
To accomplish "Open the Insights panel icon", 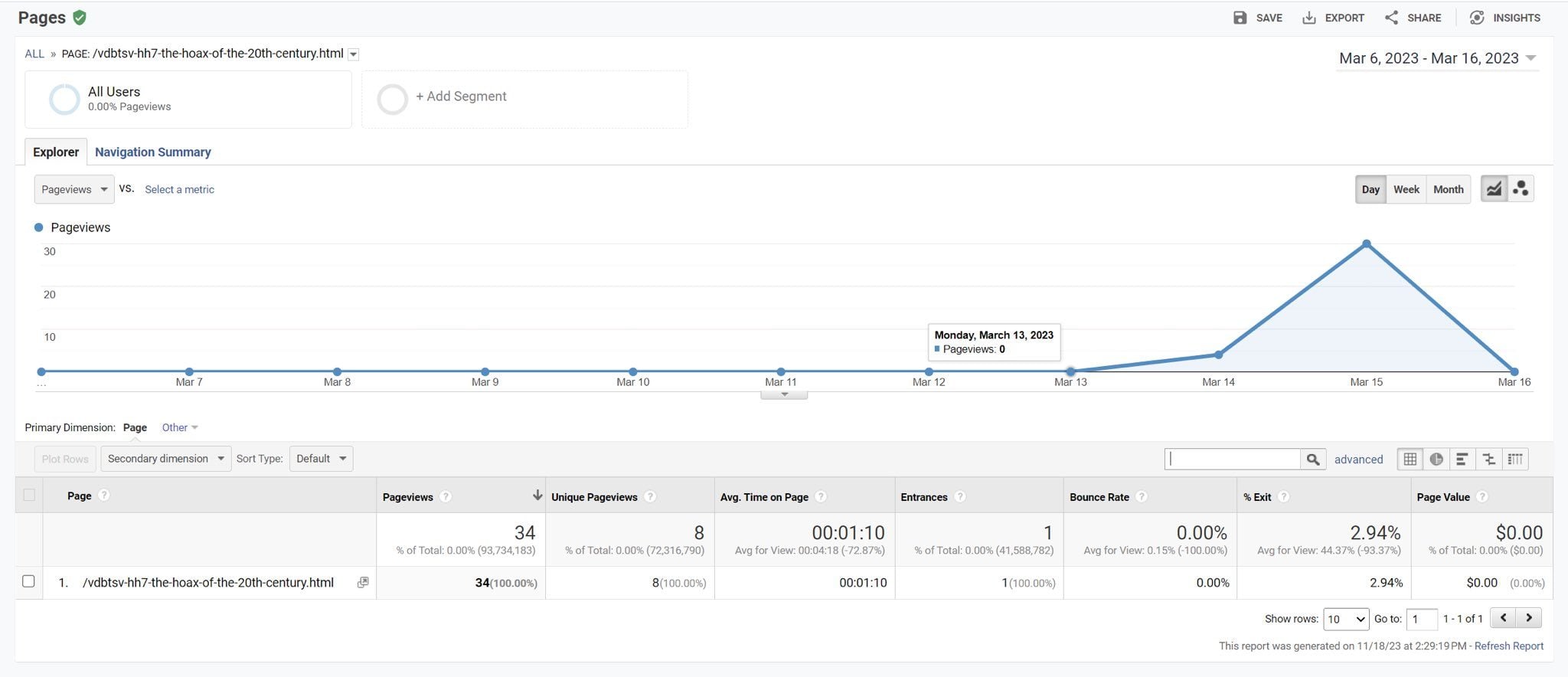I will (1477, 18).
